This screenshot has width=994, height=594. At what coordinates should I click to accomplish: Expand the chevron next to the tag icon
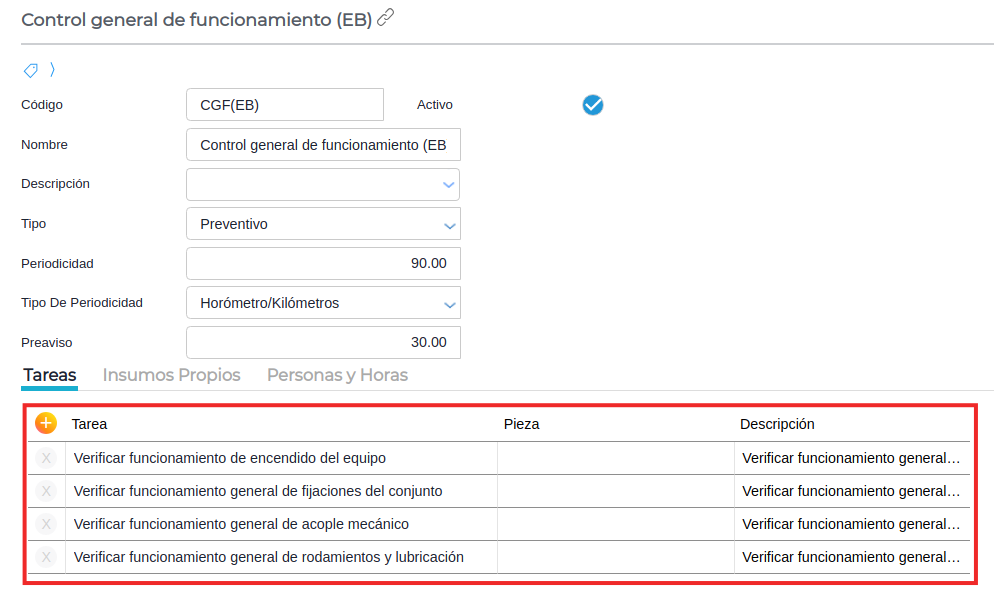click(x=52, y=69)
